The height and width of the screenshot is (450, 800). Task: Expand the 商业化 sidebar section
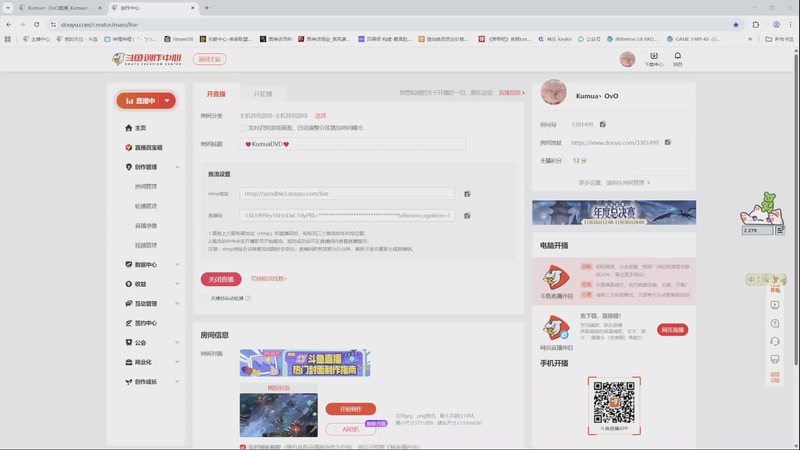coord(177,362)
